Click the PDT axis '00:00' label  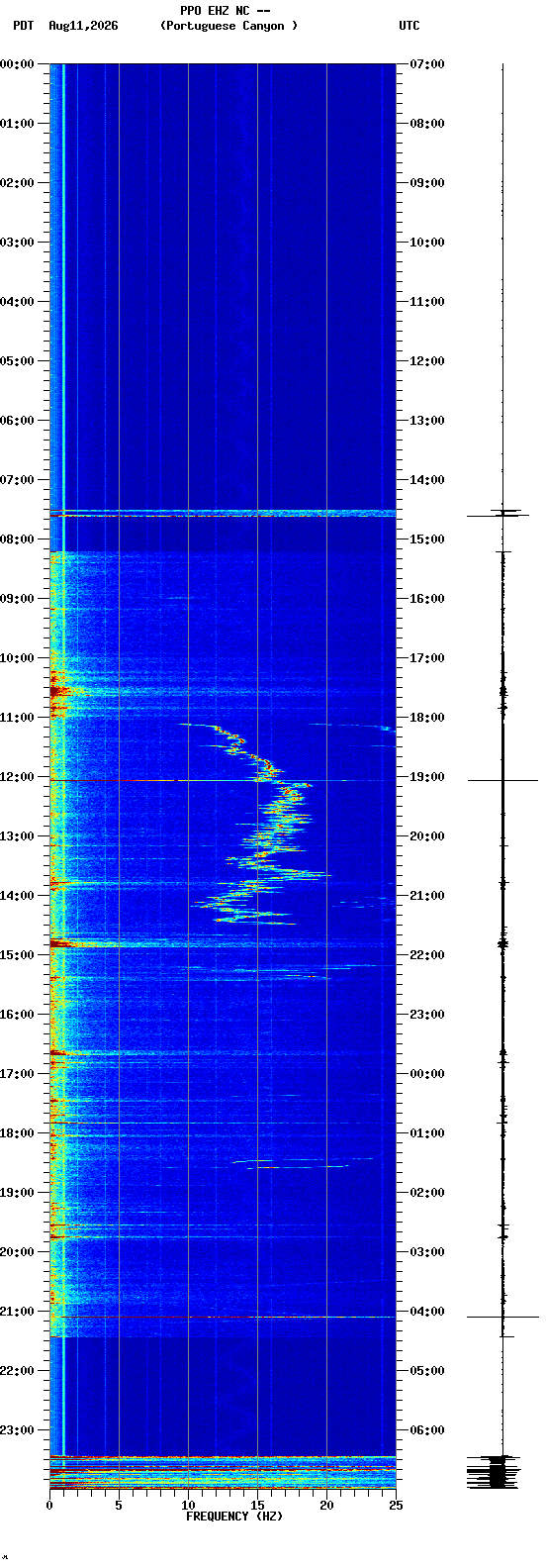pos(18,64)
